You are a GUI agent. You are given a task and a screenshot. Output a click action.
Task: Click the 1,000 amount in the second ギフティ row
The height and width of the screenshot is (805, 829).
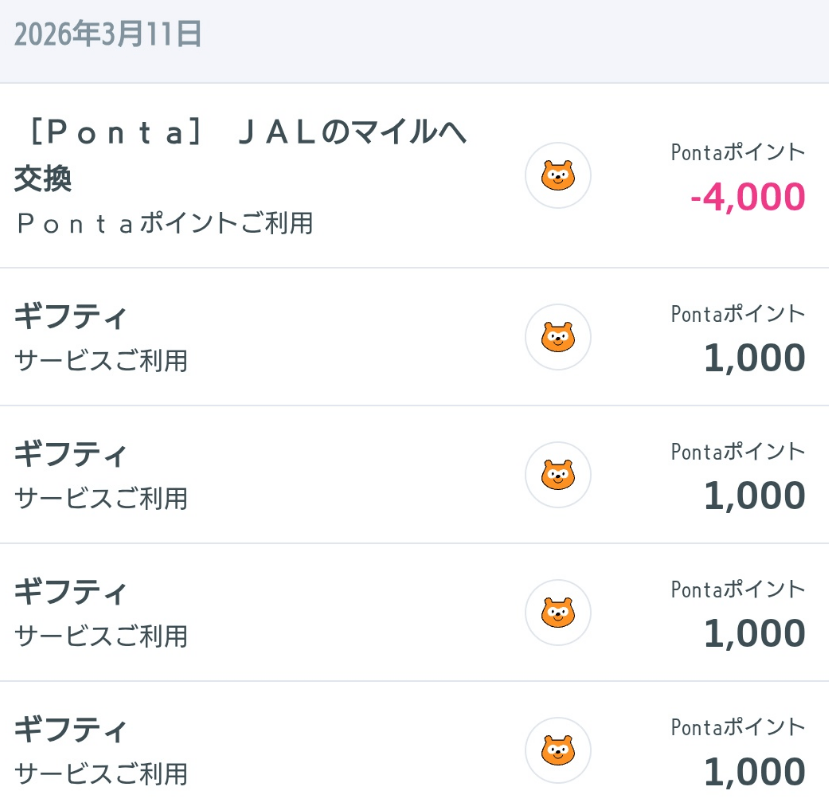pyautogui.click(x=754, y=496)
